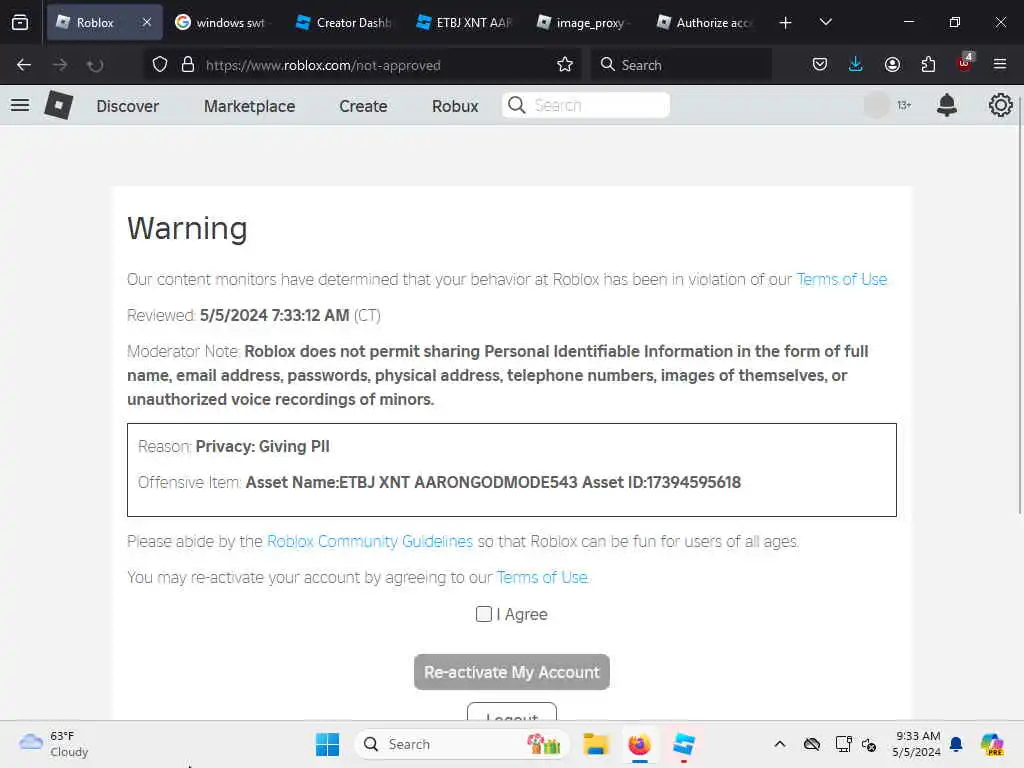Go to Roblox home via logo

pyautogui.click(x=59, y=105)
